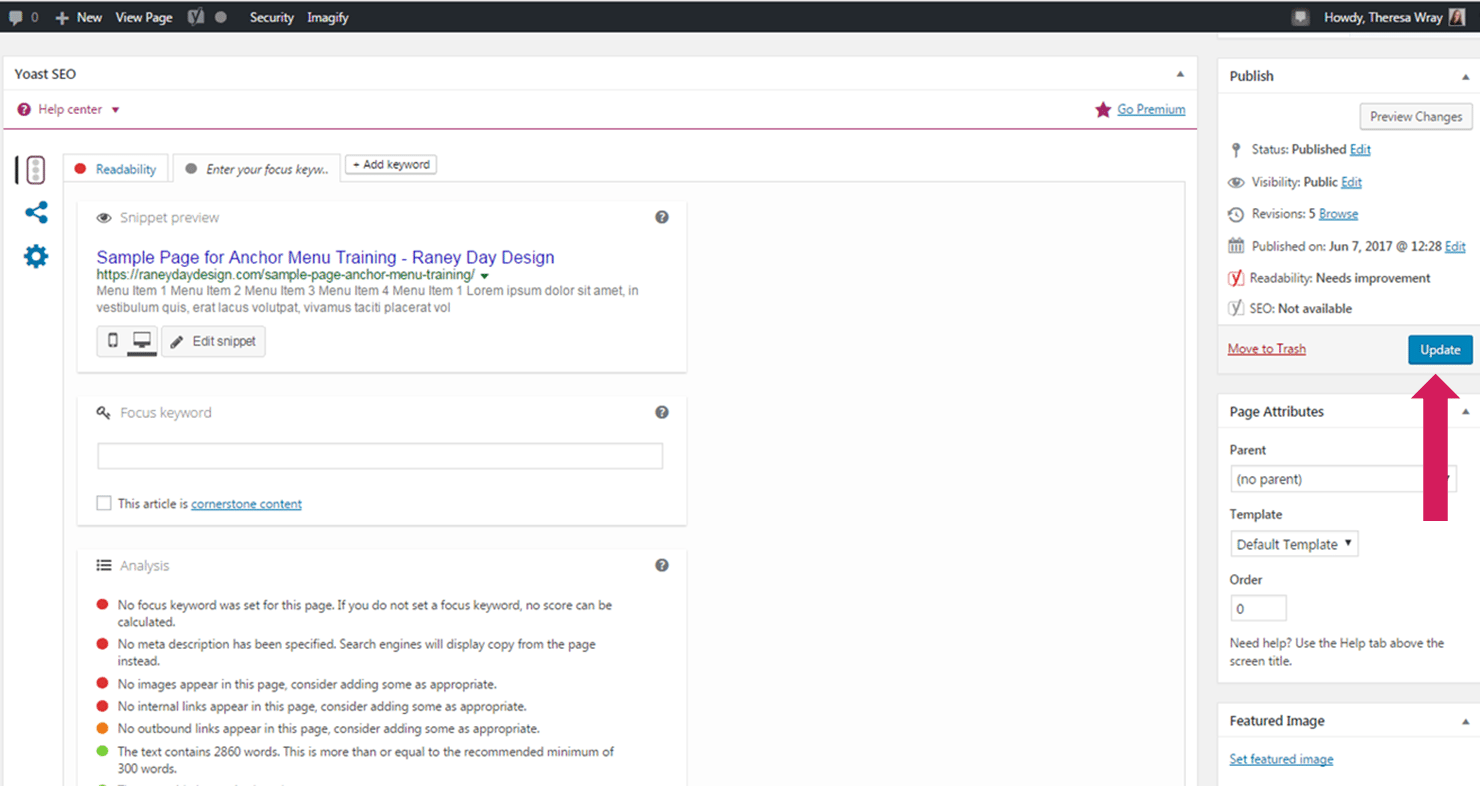
Task: Click Set featured image link
Action: [1281, 759]
